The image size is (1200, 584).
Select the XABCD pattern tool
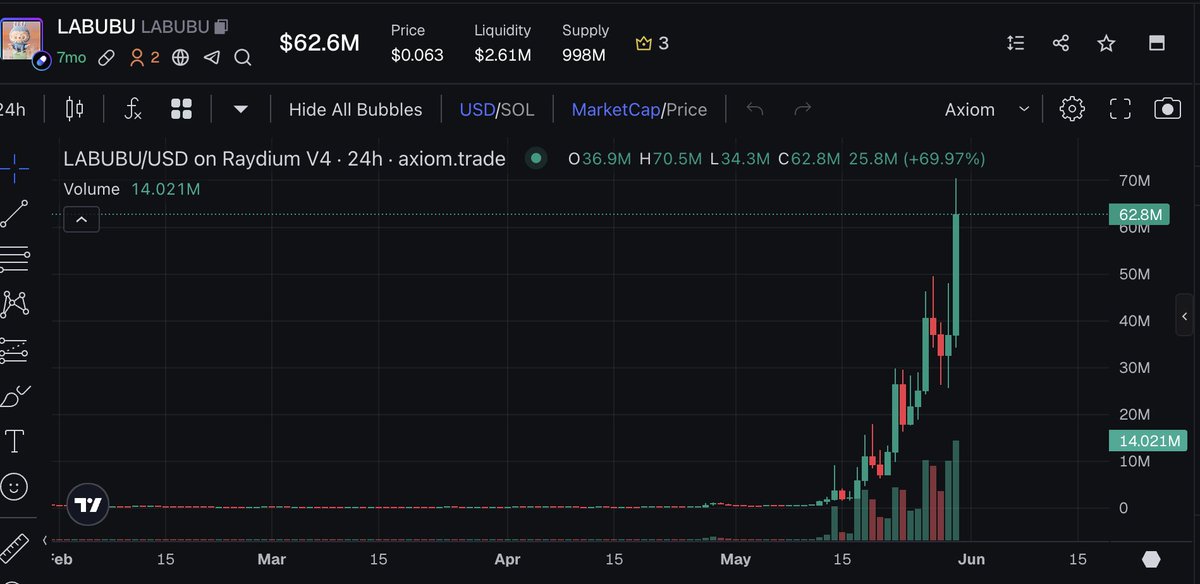coord(14,303)
